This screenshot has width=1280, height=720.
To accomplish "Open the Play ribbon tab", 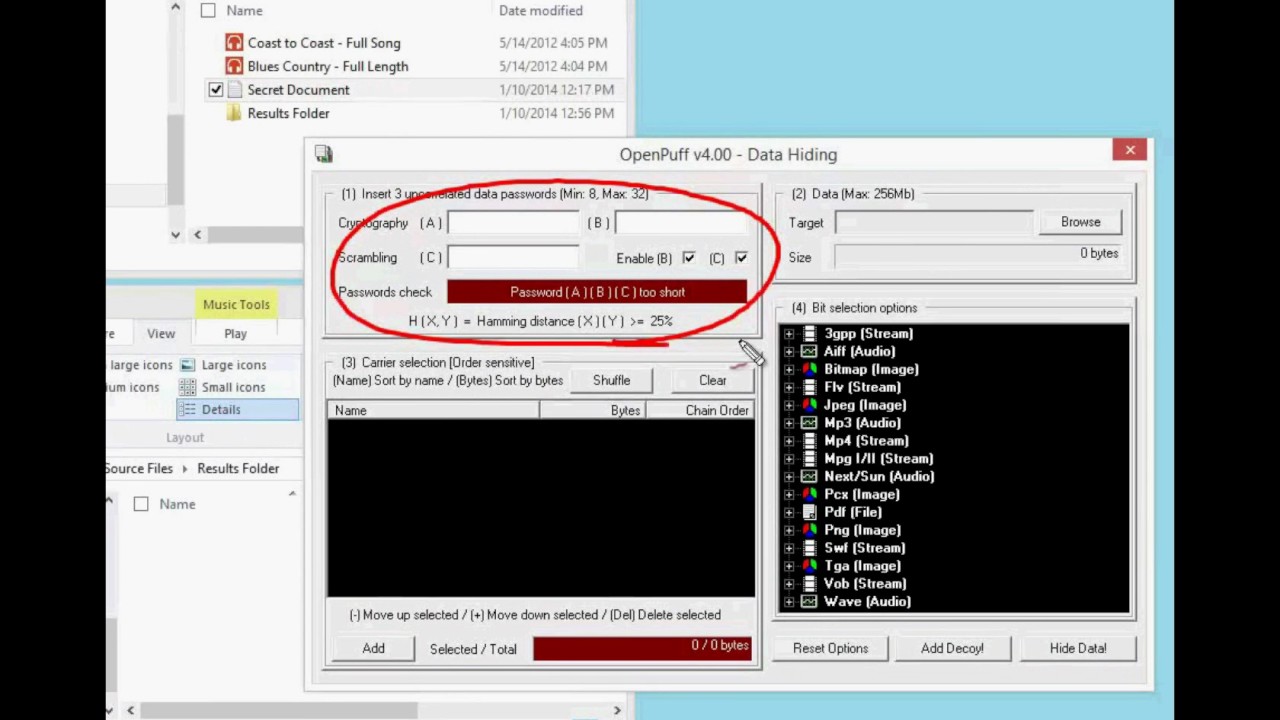I will point(235,334).
